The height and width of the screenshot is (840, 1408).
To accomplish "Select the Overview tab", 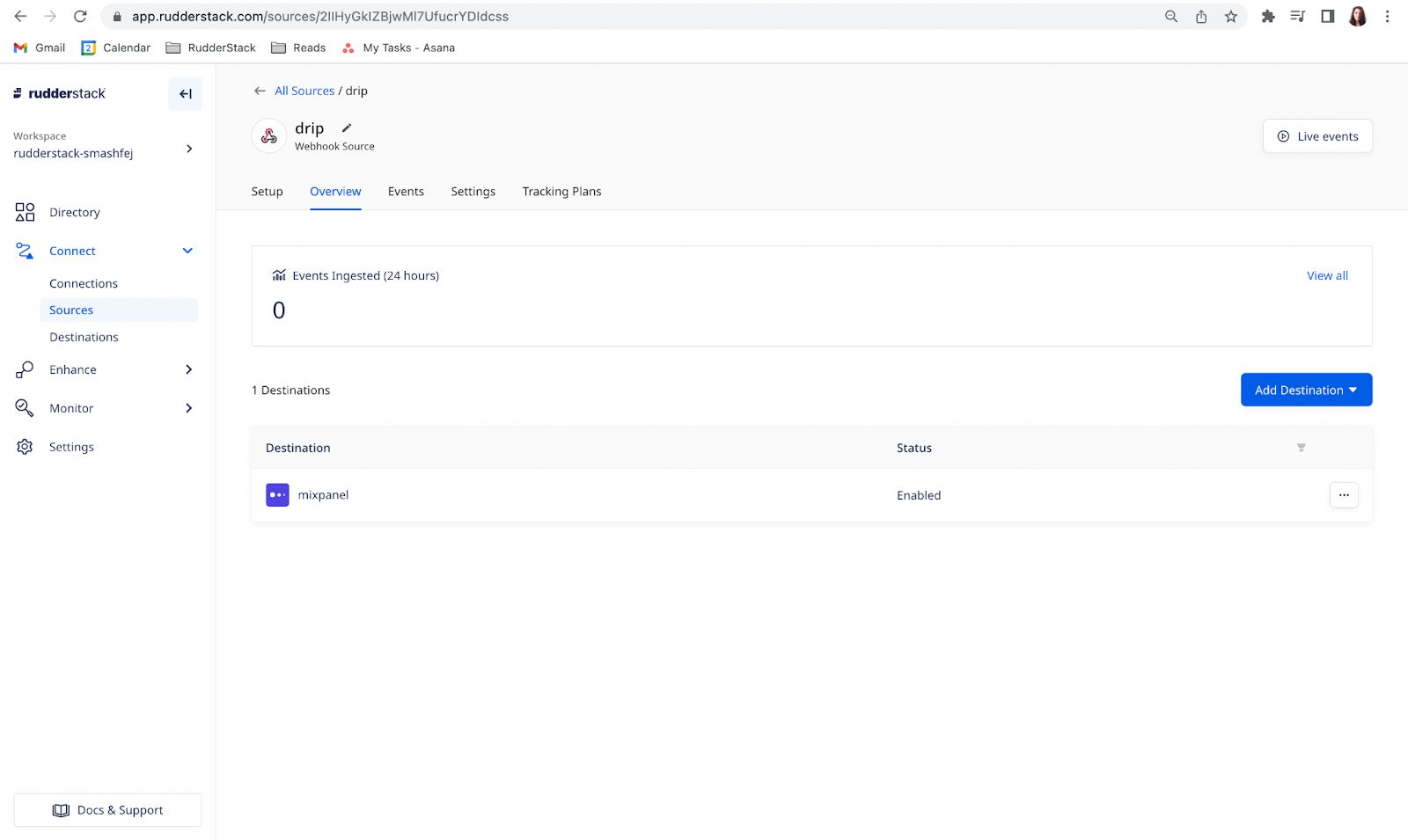I will coord(335,192).
